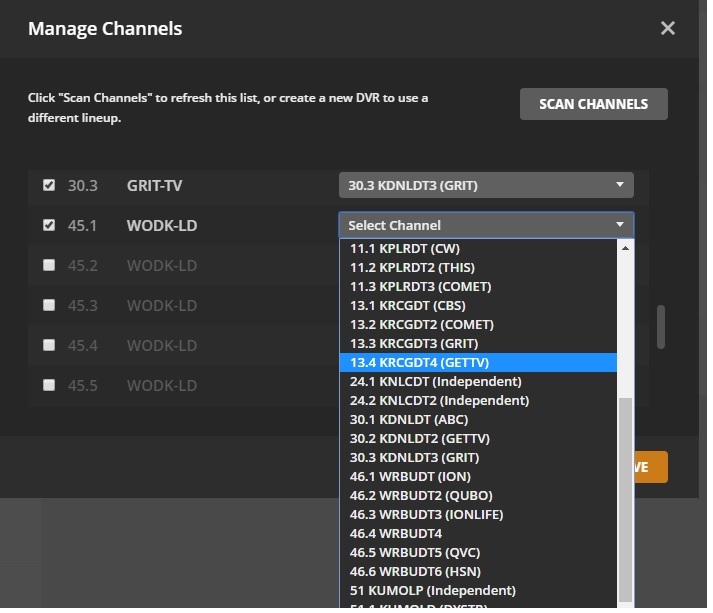This screenshot has width=713, height=613.
Task: Close the Manage Channels dialog
Action: tap(668, 28)
